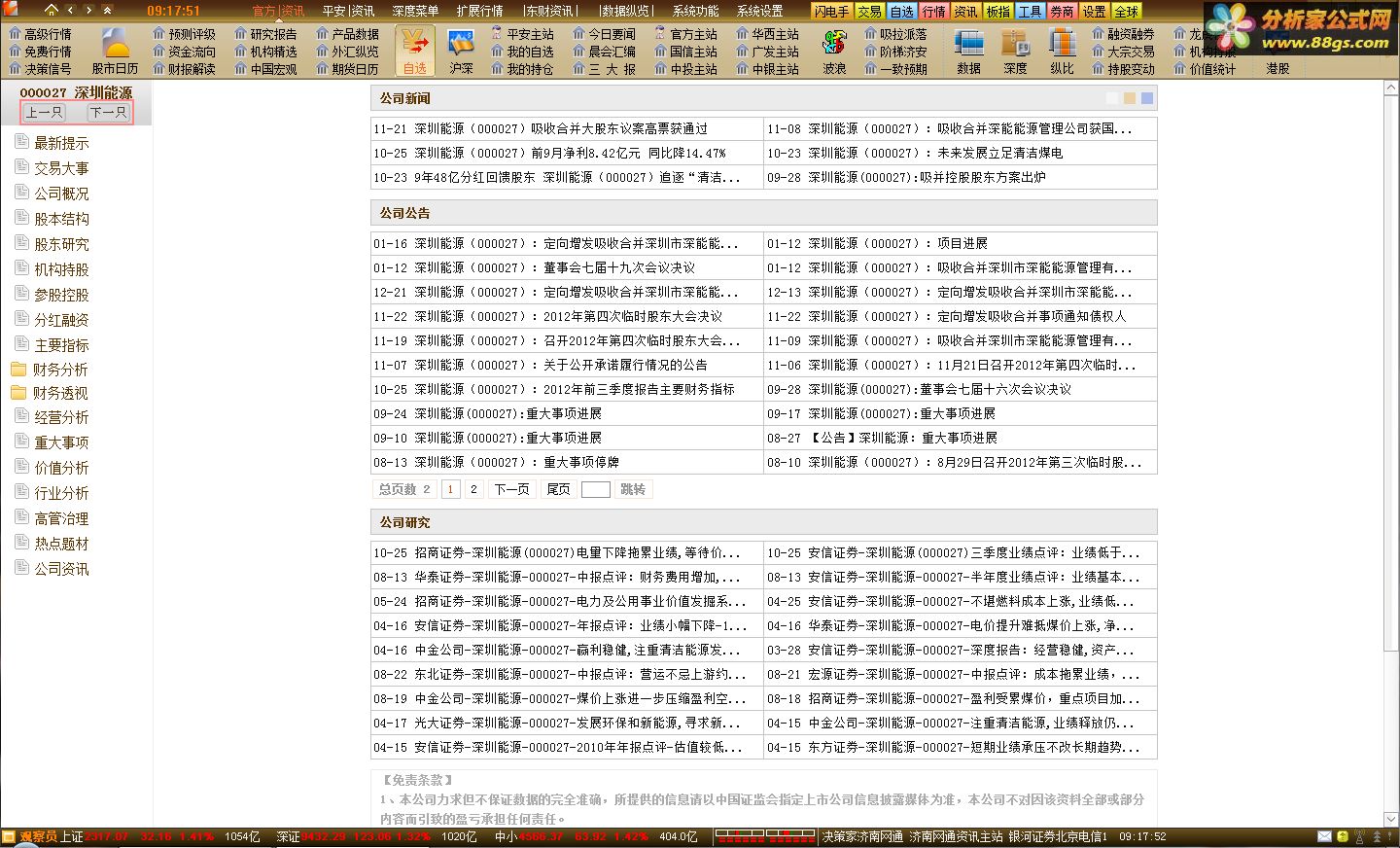The width and height of the screenshot is (1400, 848).
Task: Select the beige theme swatch
Action: 1130,98
